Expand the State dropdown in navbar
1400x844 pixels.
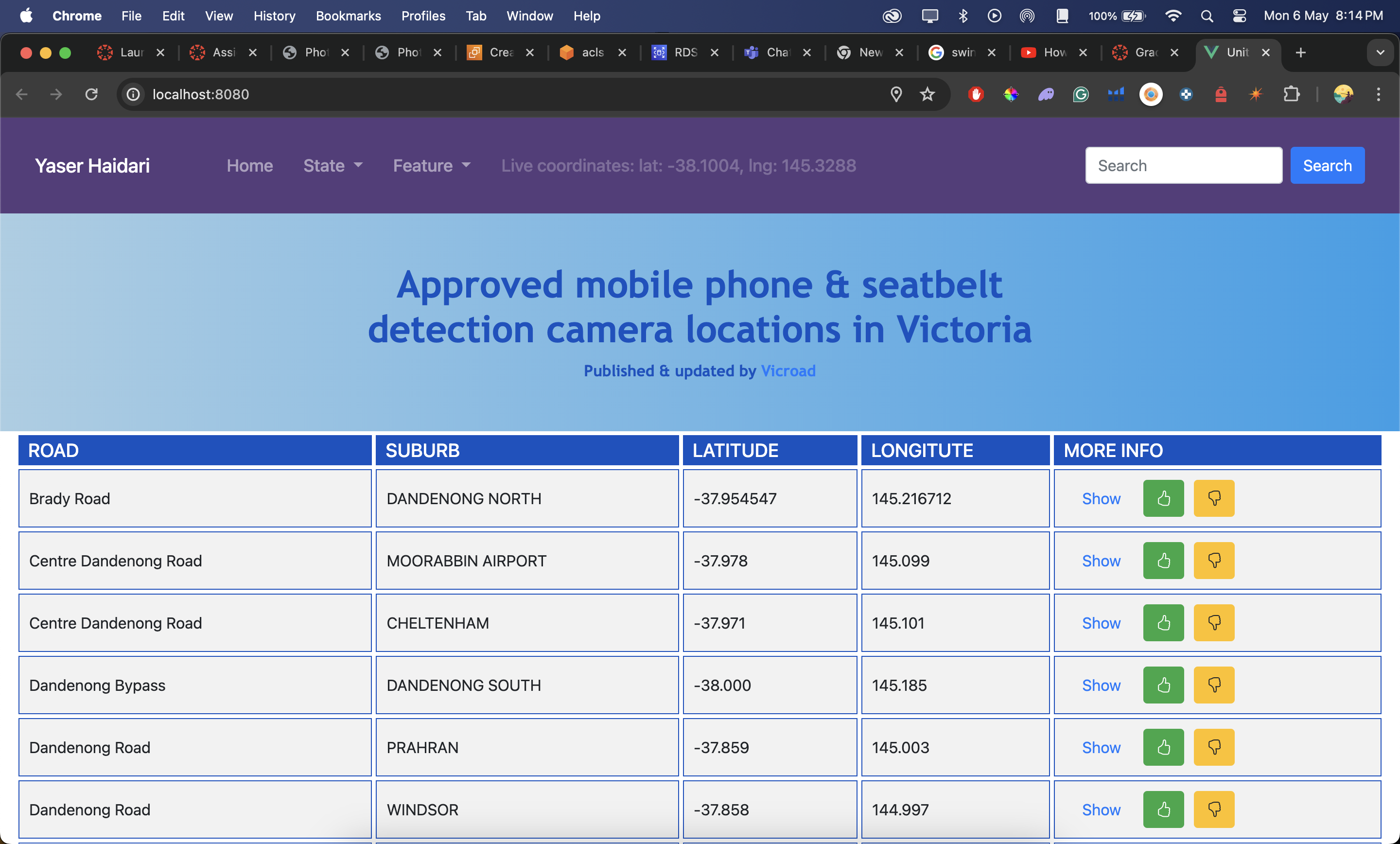(x=332, y=165)
